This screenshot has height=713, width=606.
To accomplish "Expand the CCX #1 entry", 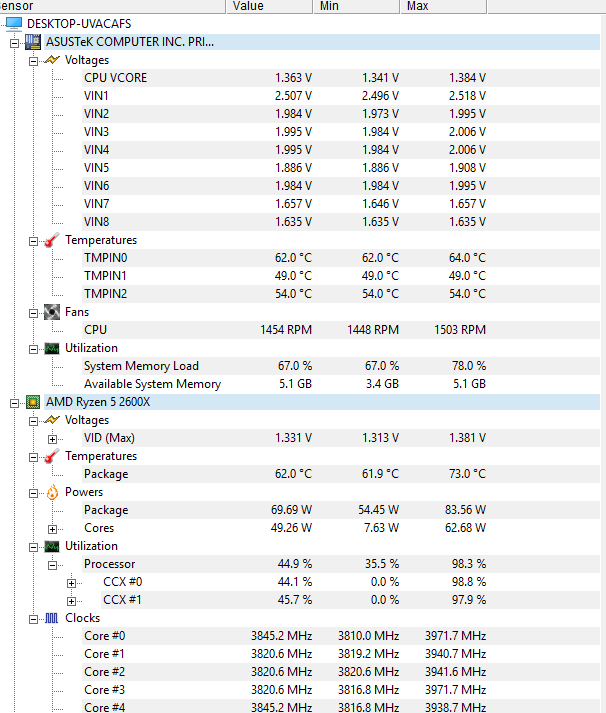I will coord(71,602).
